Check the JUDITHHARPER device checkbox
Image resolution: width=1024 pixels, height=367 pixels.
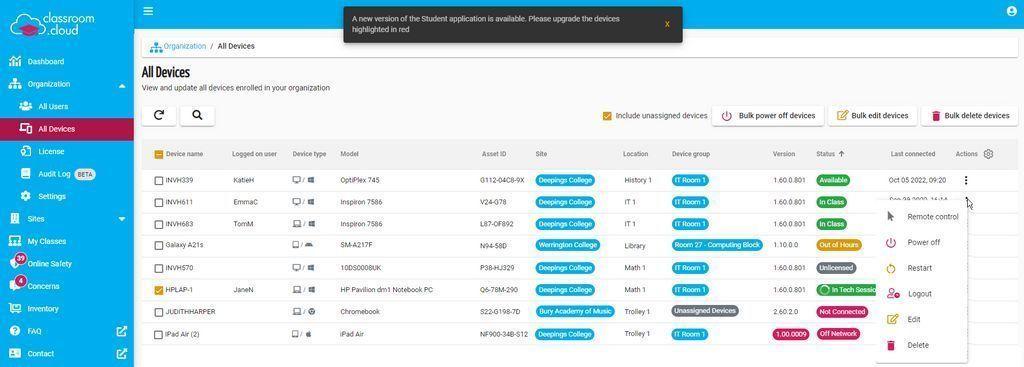tap(159, 312)
